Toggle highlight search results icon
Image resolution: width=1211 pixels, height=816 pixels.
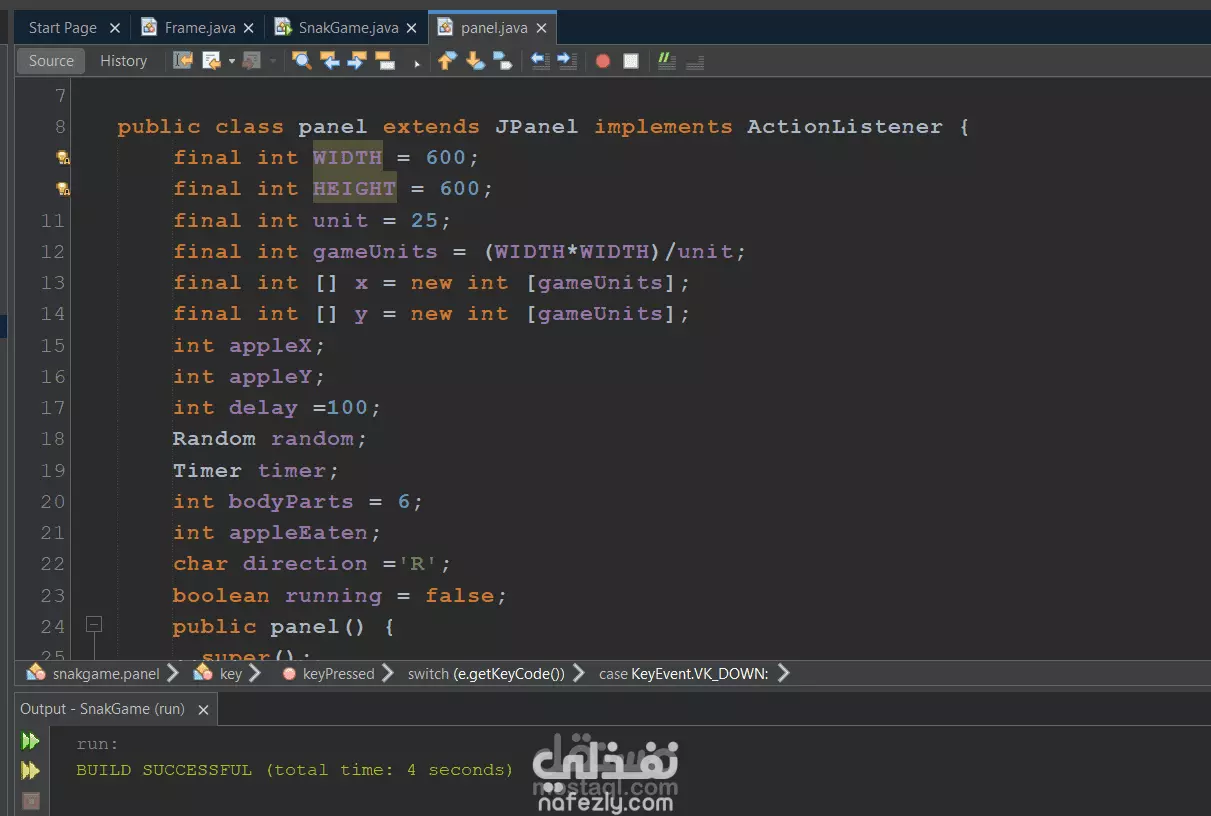click(385, 61)
